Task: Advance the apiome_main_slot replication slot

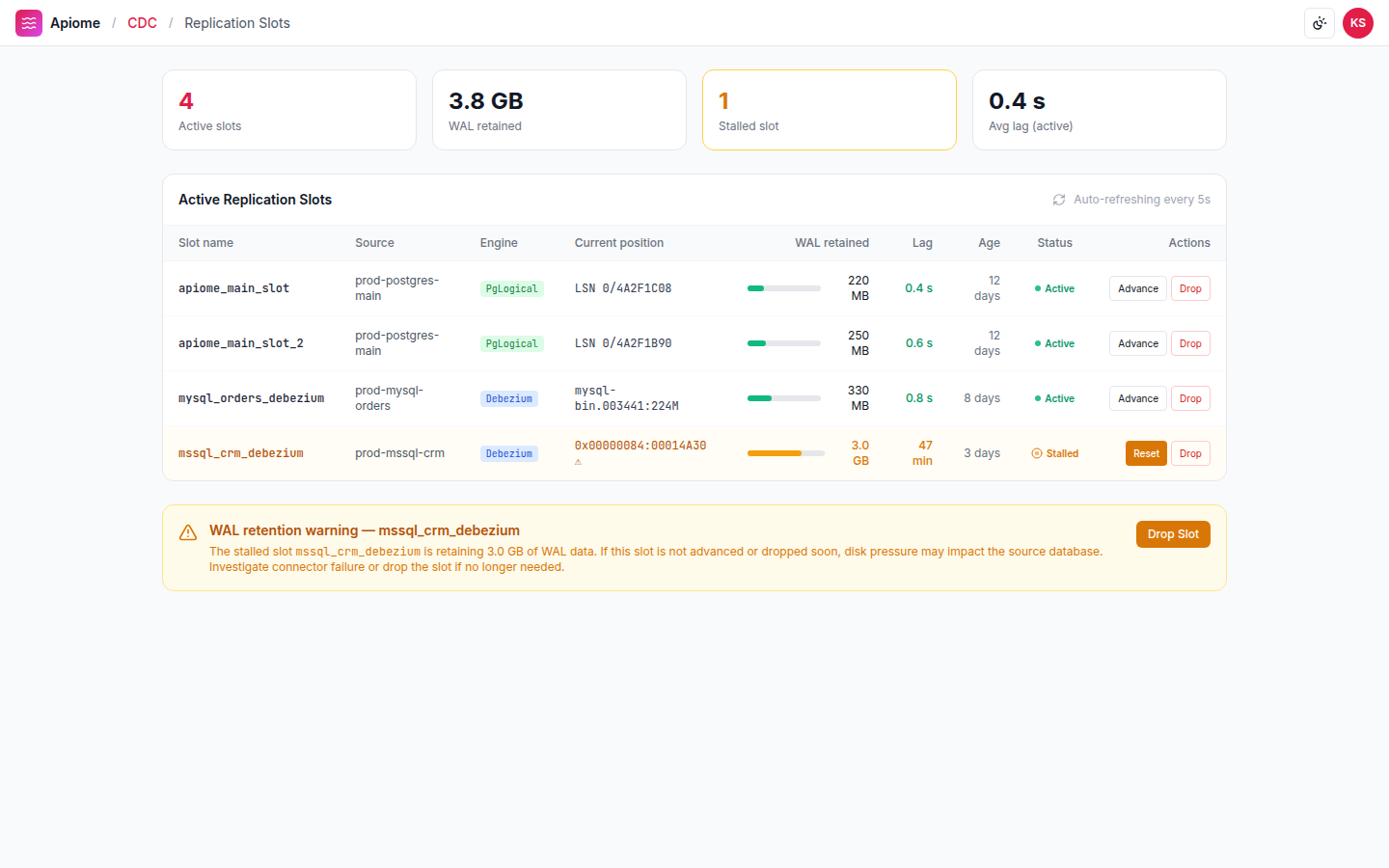Action: [x=1138, y=288]
